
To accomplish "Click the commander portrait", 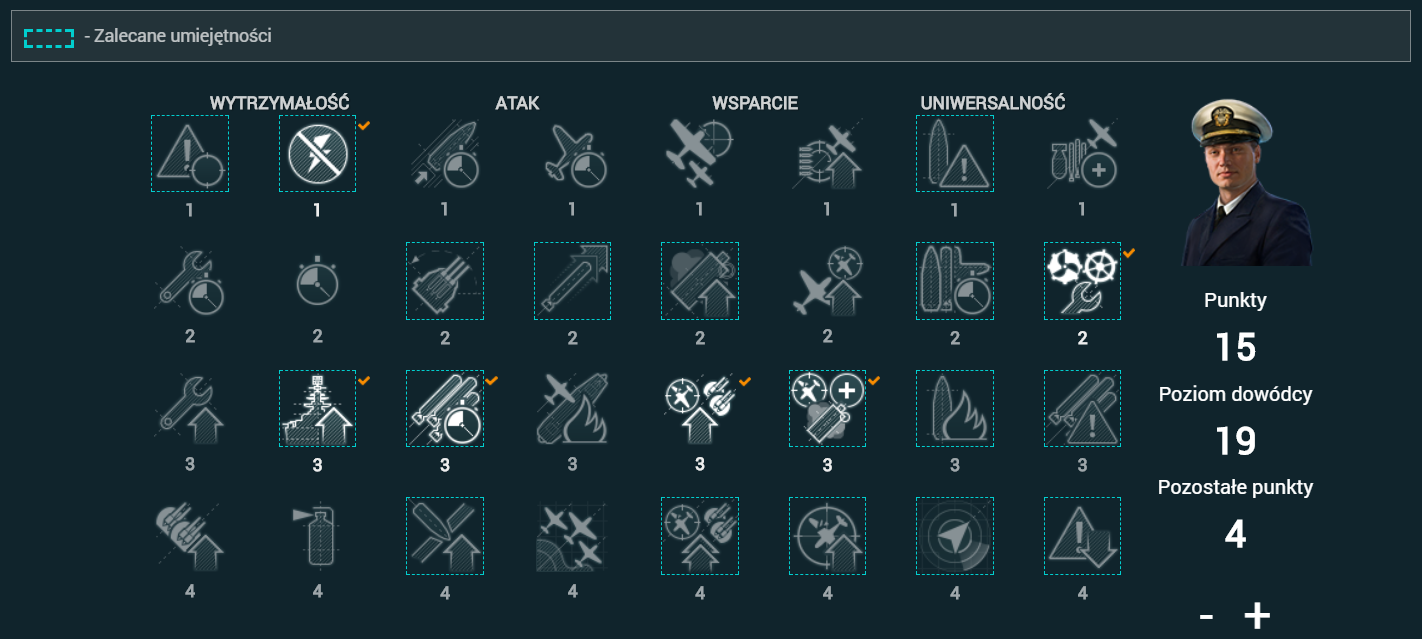I will [x=1235, y=183].
